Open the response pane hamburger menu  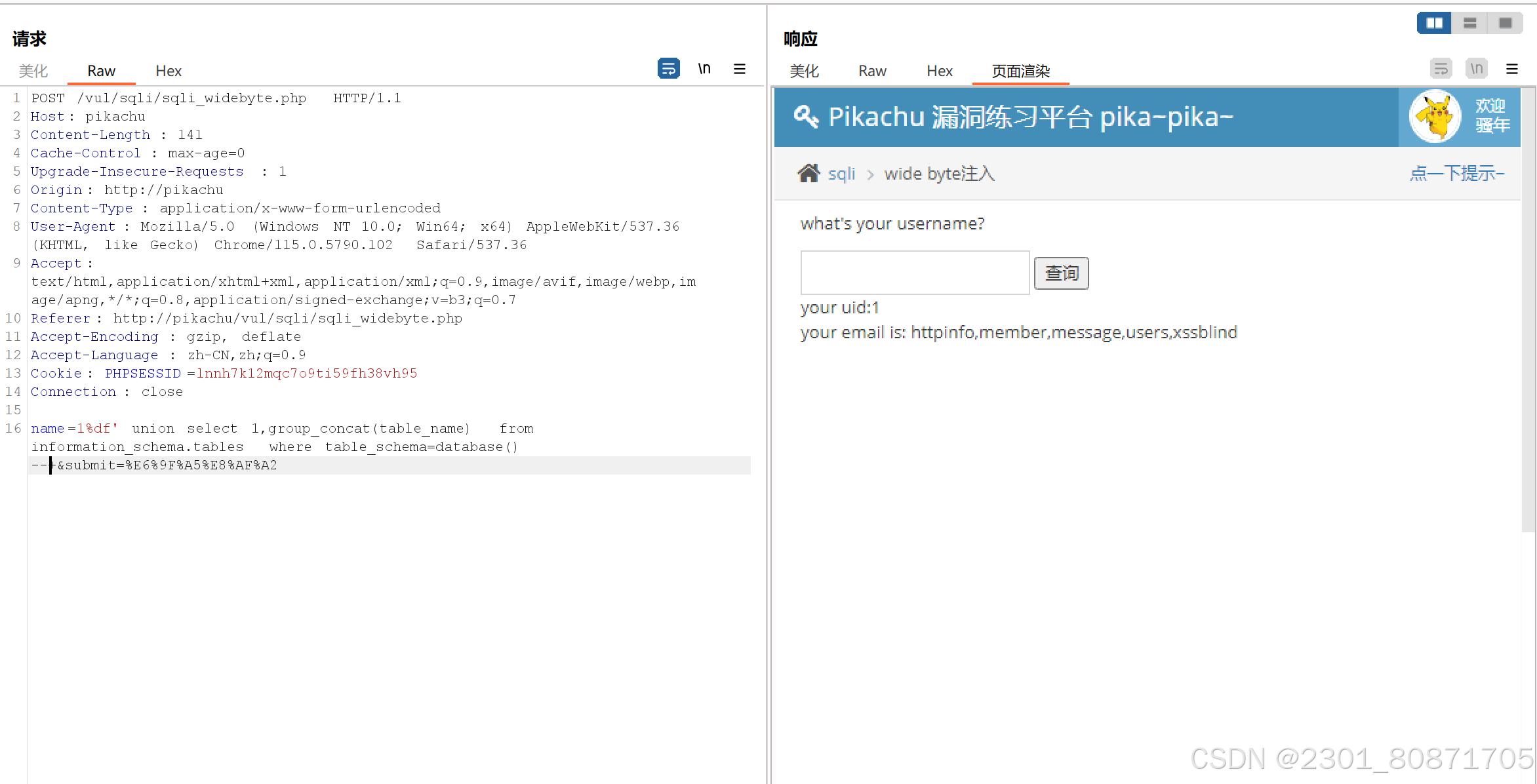(1512, 69)
